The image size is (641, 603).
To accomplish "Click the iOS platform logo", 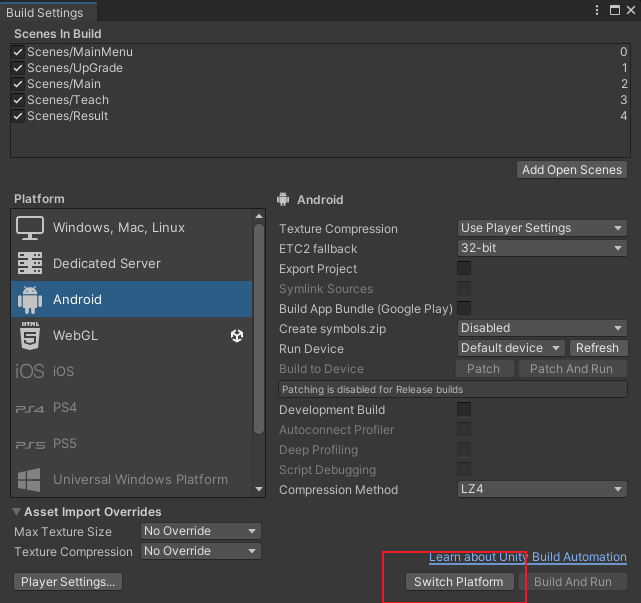I will coord(29,371).
